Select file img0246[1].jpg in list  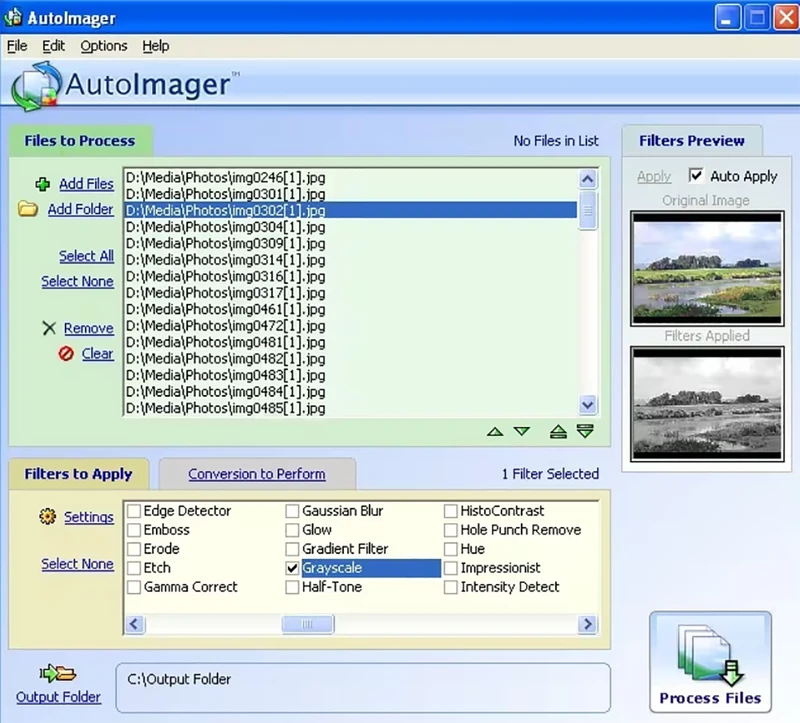(351, 178)
